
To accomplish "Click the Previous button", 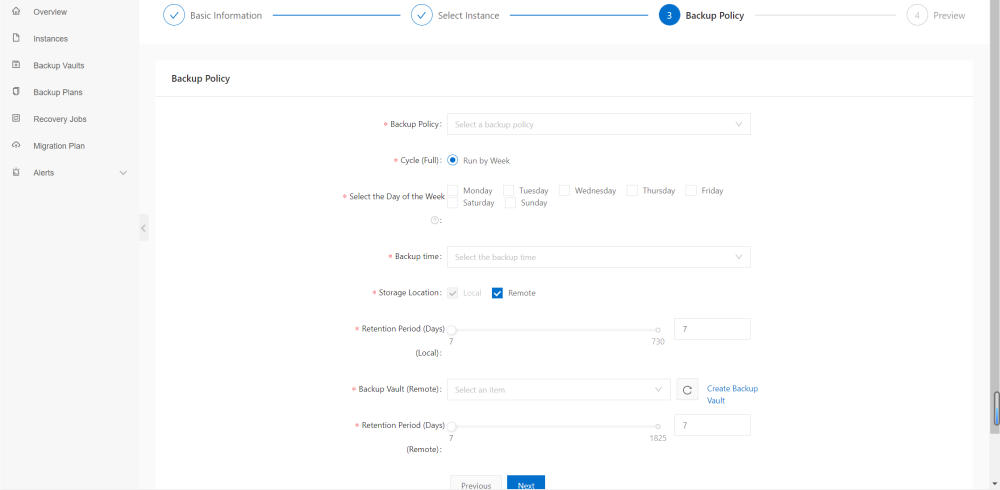I will coord(476,483).
